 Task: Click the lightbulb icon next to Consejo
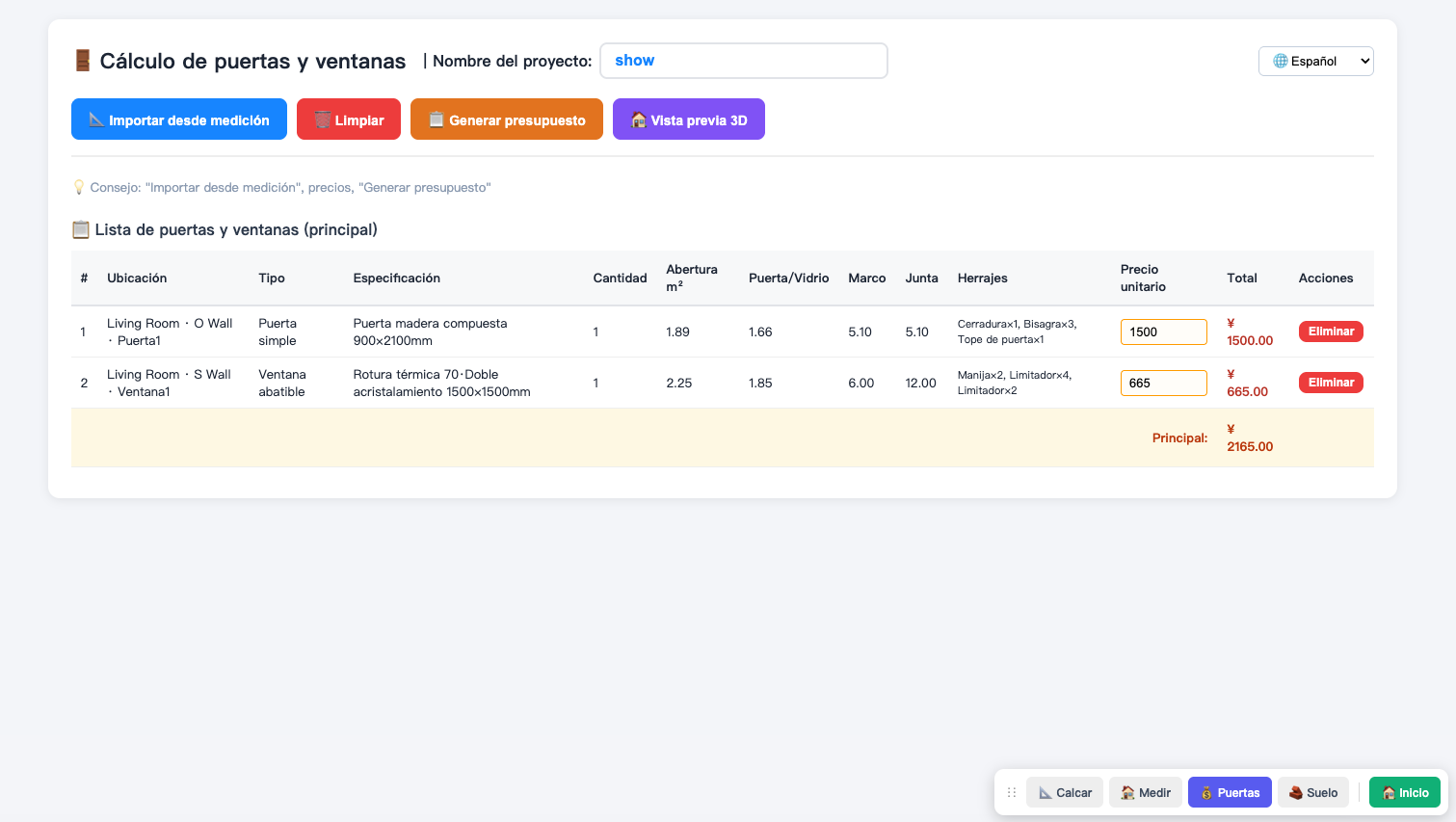pyautogui.click(x=79, y=187)
